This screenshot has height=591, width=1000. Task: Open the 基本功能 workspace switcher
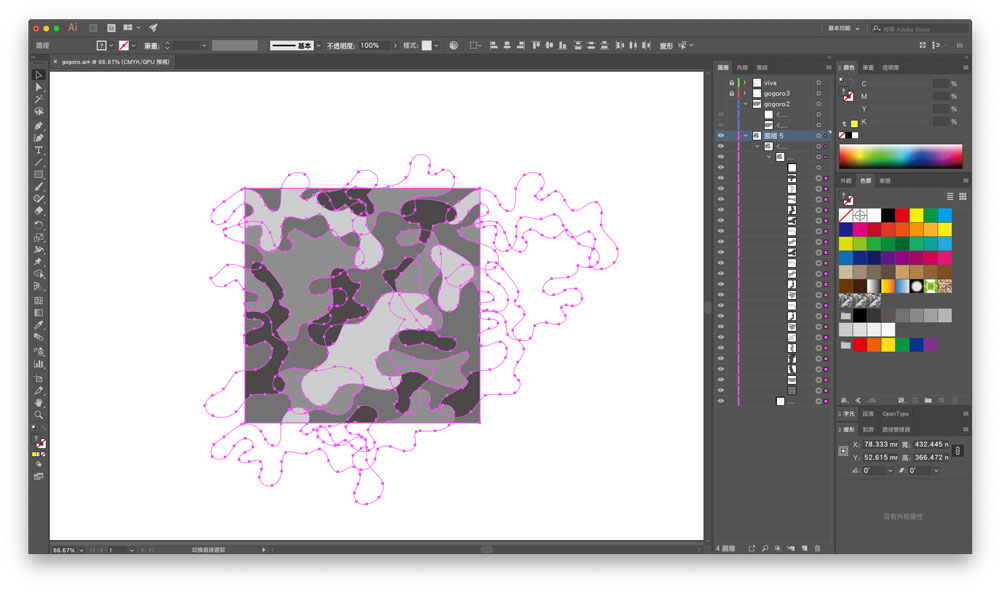pos(842,28)
